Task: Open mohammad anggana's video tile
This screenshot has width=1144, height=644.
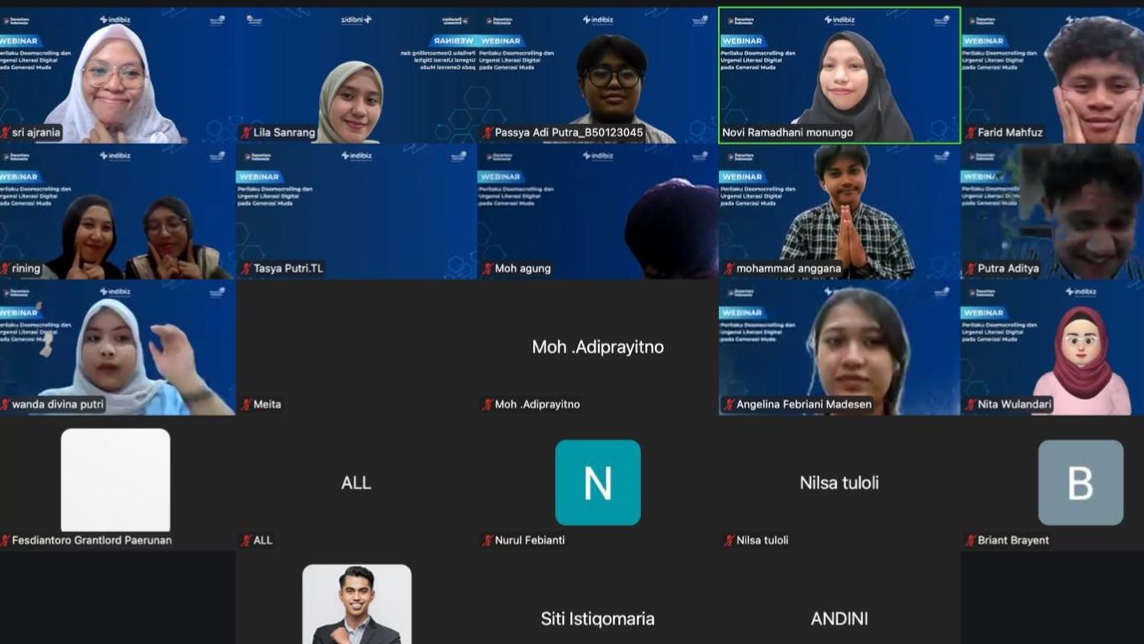Action: click(839, 211)
